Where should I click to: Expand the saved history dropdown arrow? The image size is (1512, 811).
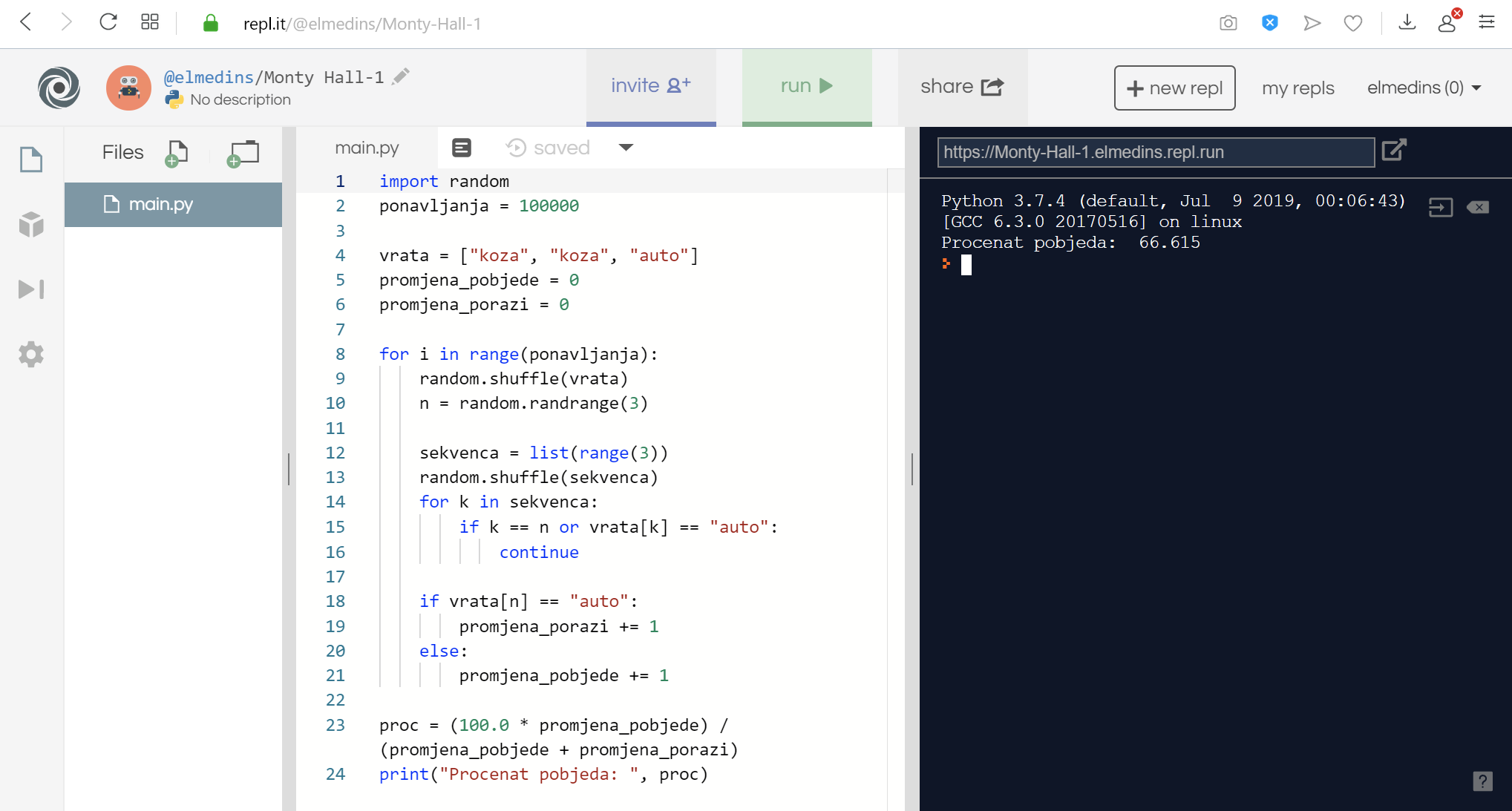click(626, 148)
